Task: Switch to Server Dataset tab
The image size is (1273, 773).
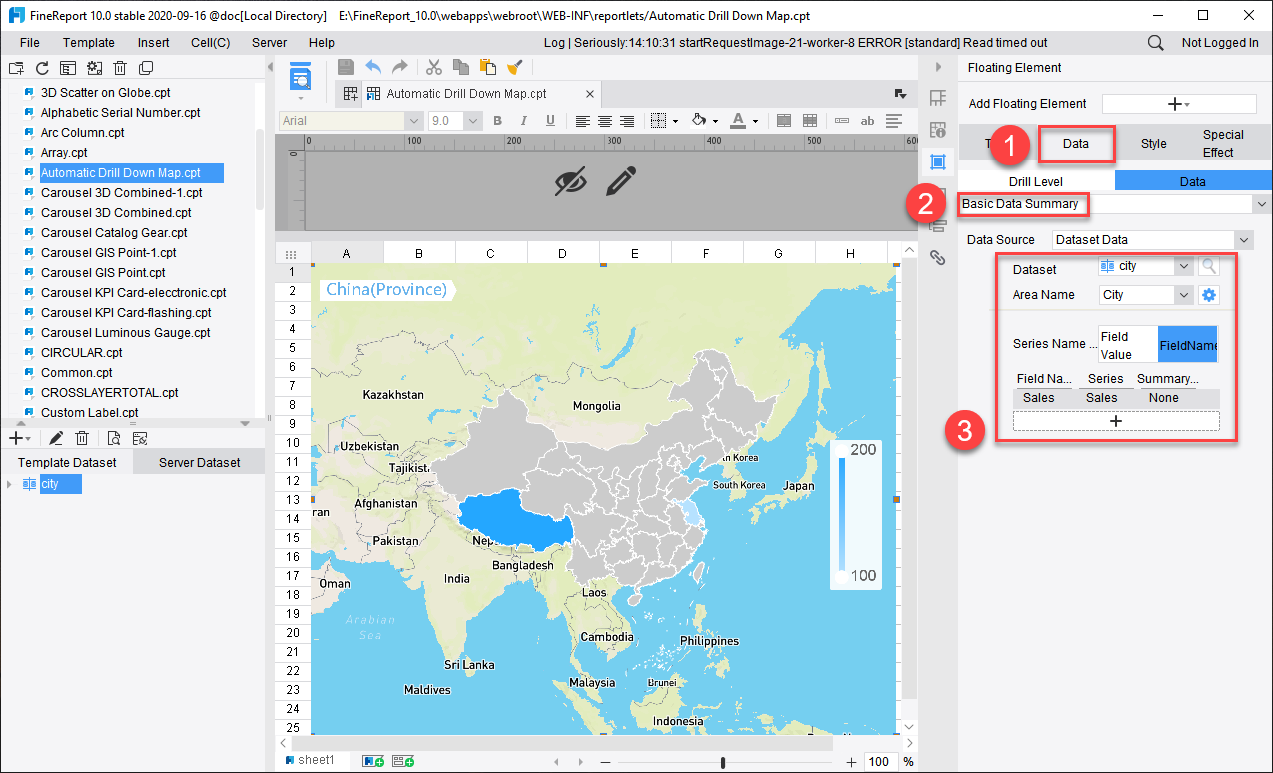Action: tap(199, 463)
